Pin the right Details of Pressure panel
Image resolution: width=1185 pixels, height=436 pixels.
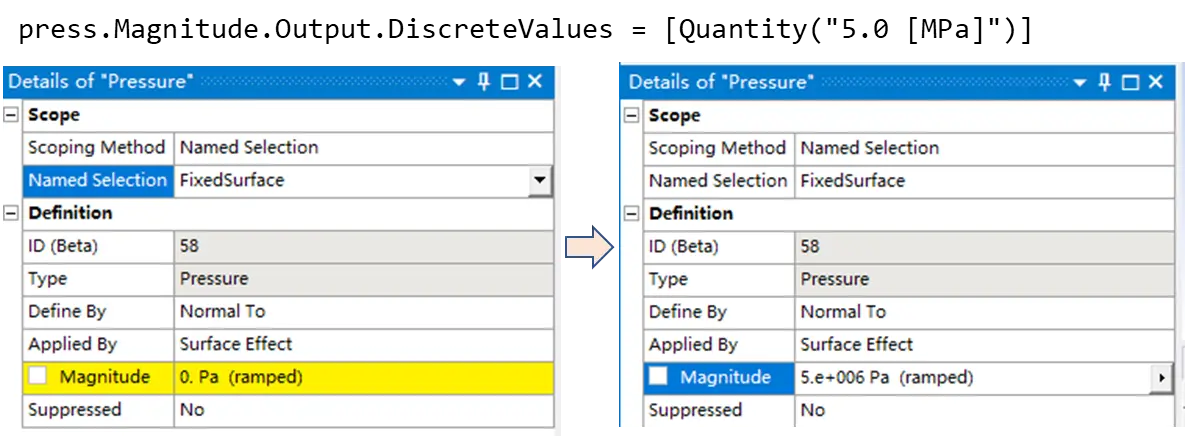pos(1105,82)
